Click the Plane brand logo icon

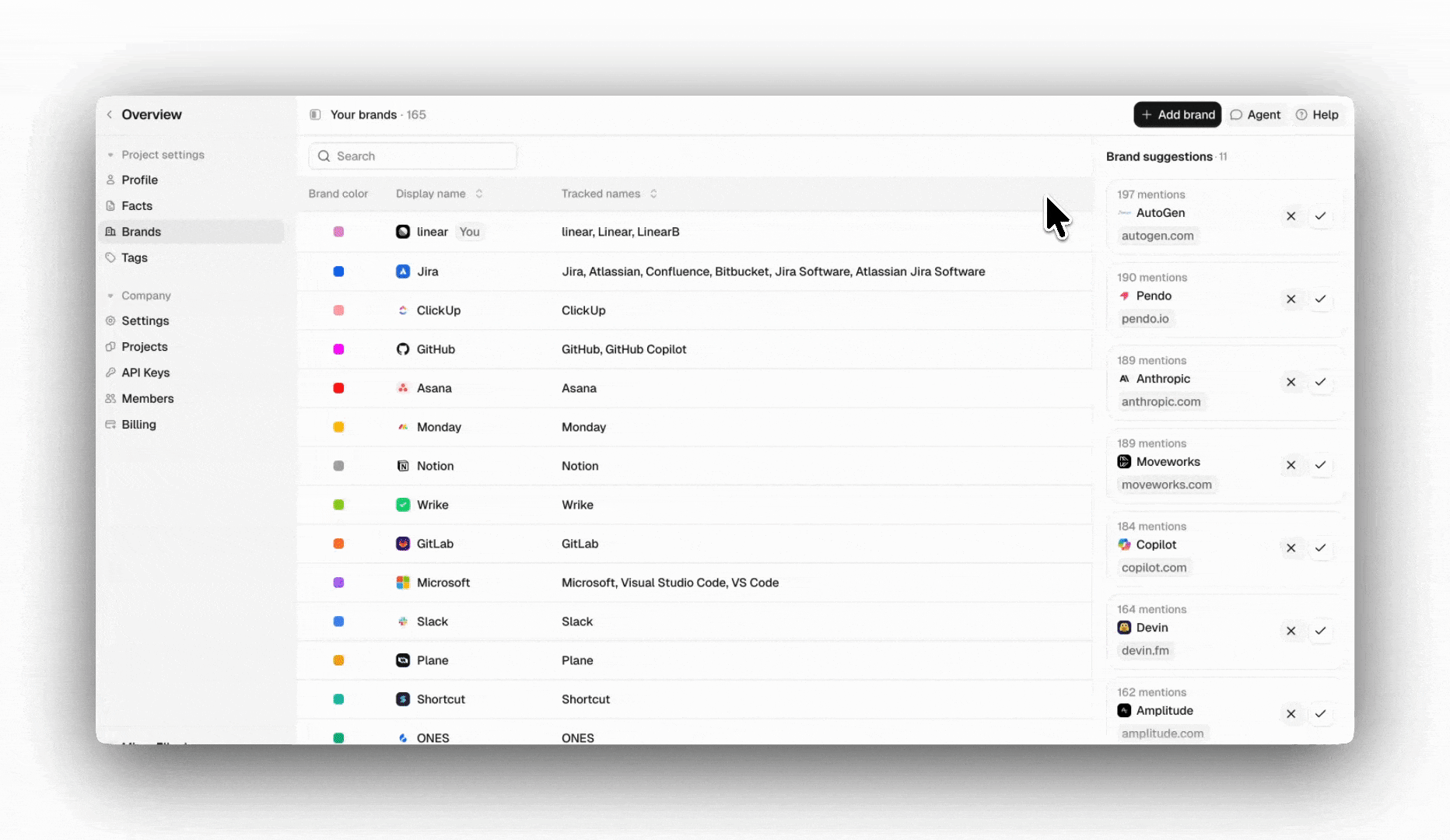tap(403, 660)
